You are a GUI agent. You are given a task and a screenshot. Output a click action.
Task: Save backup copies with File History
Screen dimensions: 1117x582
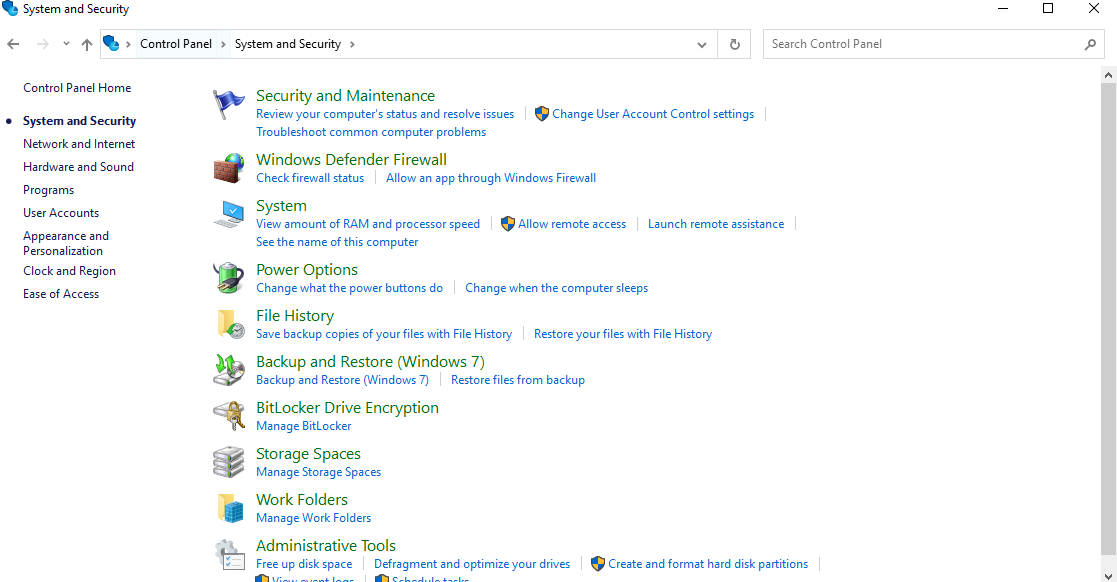[384, 334]
